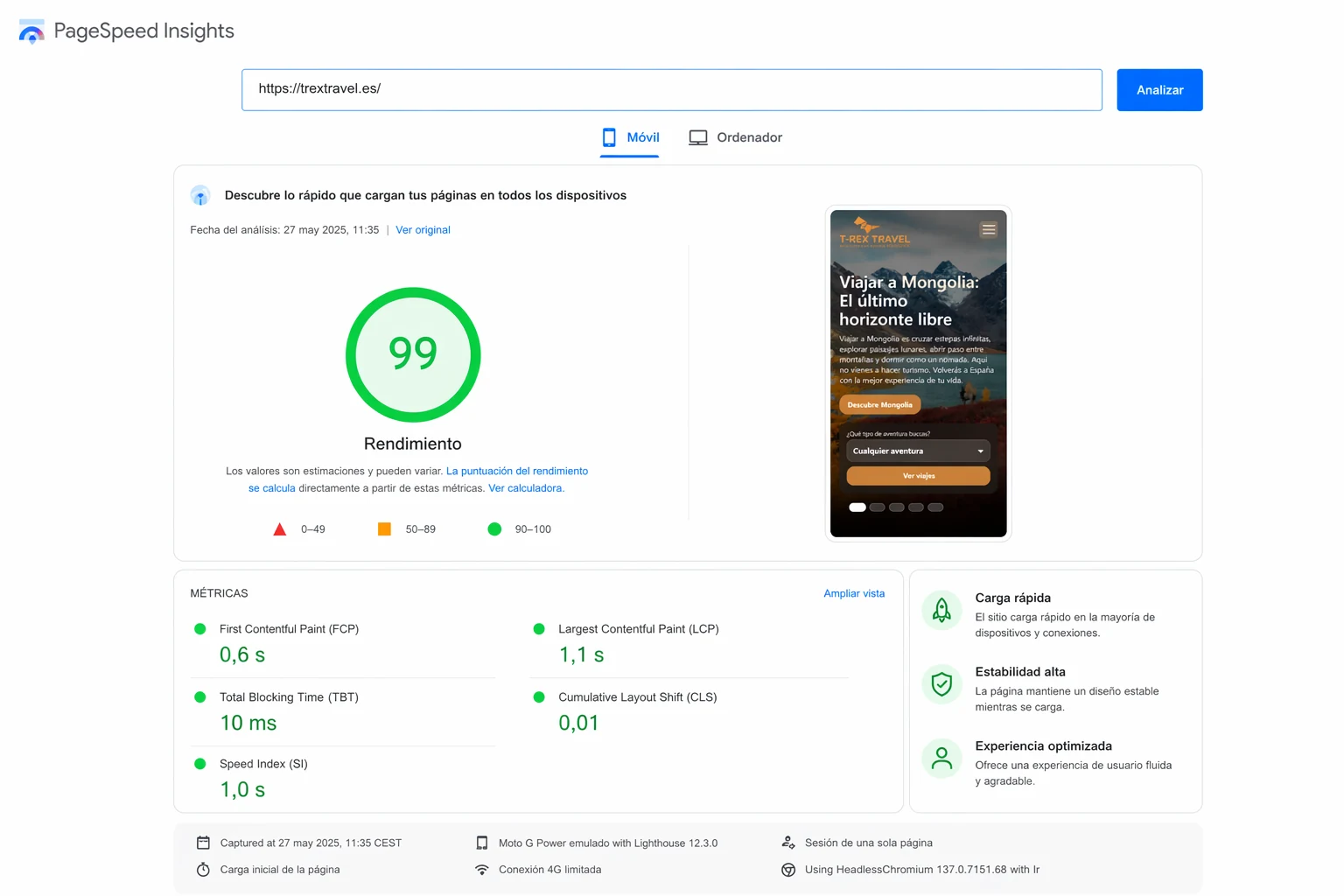Image resolution: width=1344 pixels, height=896 pixels.
Task: Click the FCP value 0,6 s
Action: [x=242, y=655]
